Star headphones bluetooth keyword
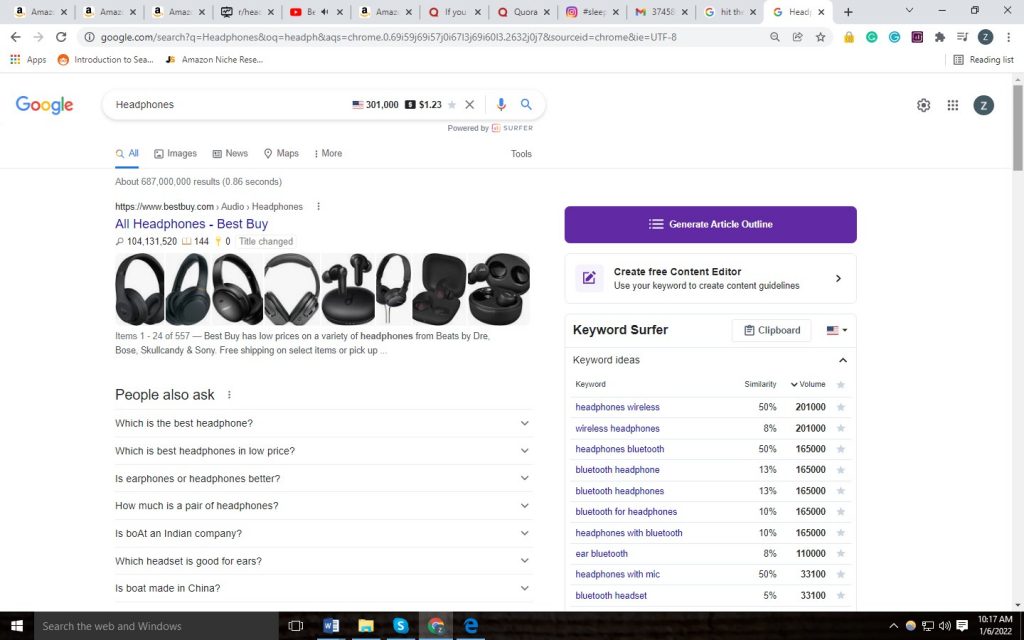Viewport: 1024px width, 640px height. [841, 449]
